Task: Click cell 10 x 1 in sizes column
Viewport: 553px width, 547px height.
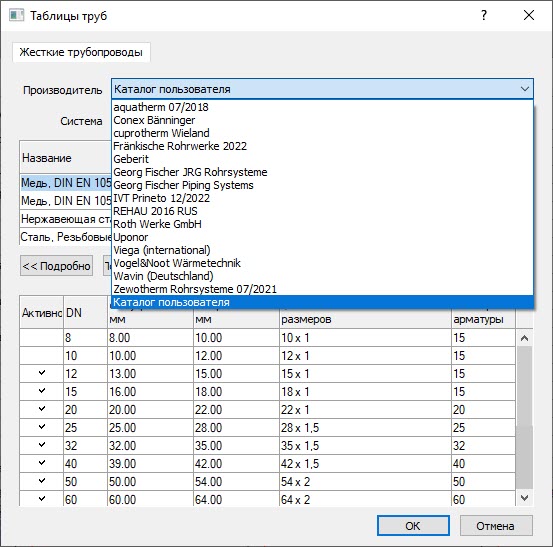Action: coord(365,338)
